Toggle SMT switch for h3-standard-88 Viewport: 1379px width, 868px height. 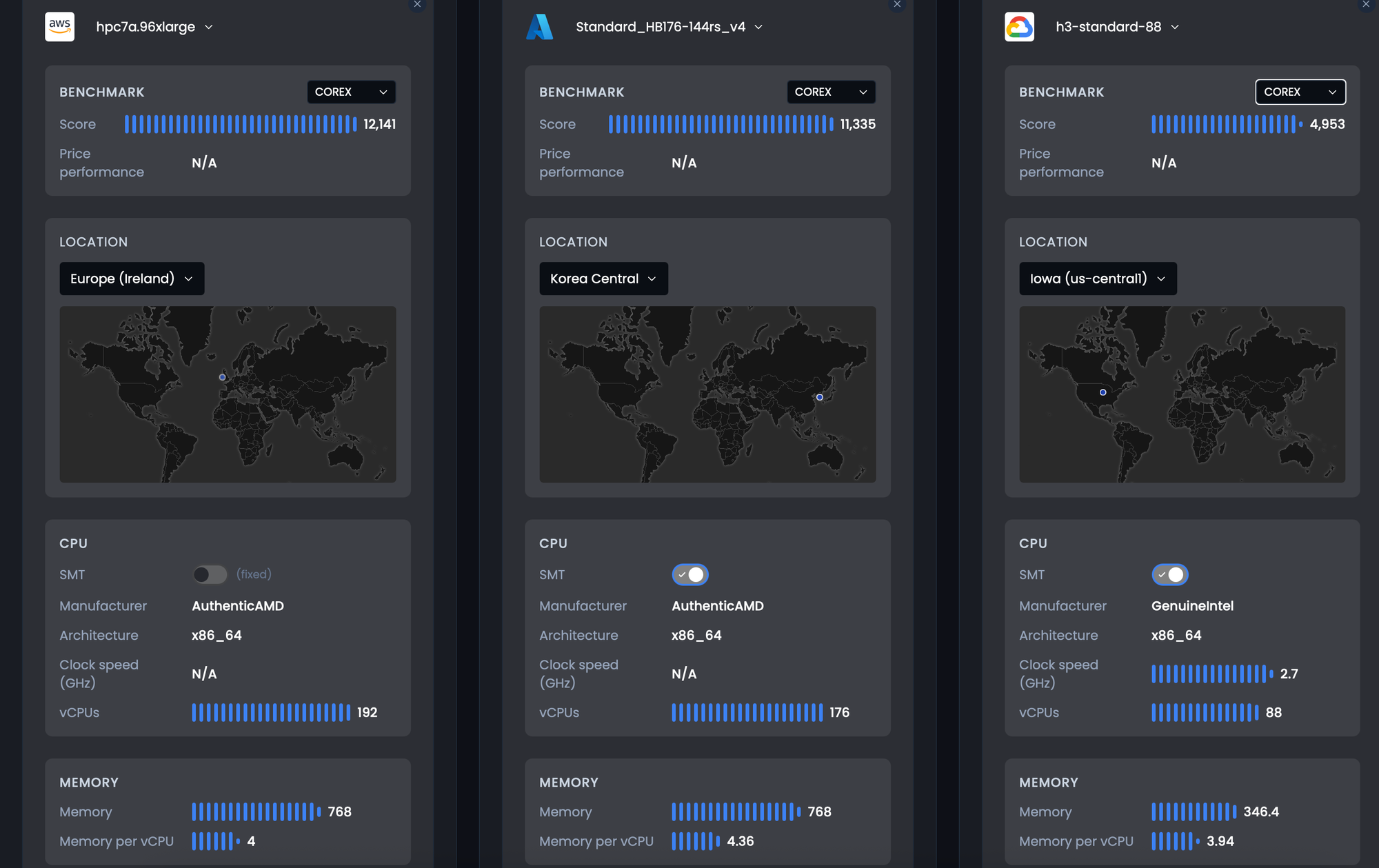pos(1169,574)
